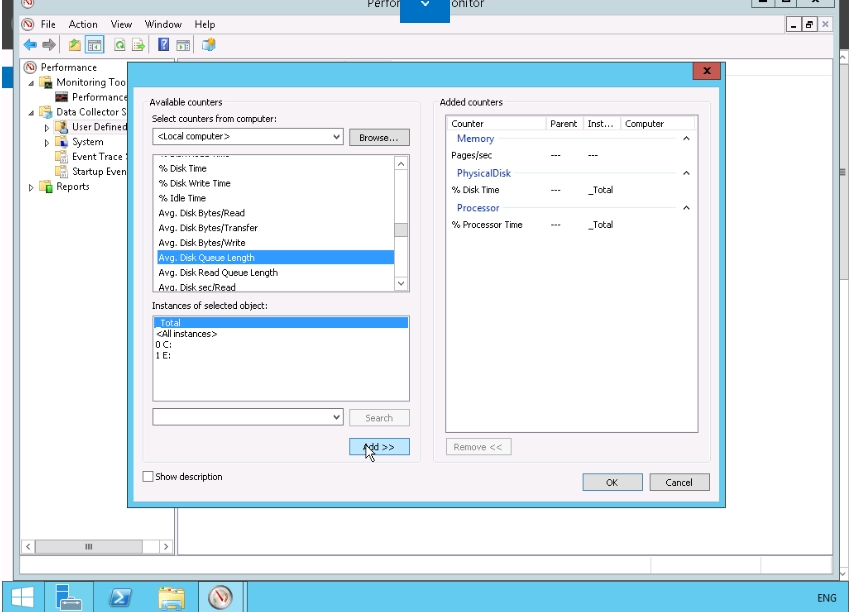Viewport: 851px width, 612px height.
Task: Enable the Show description checkbox
Action: [149, 477]
